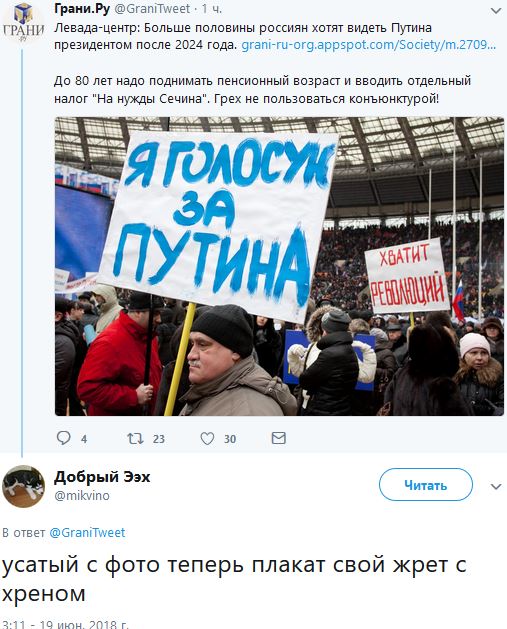Click reply timestamp 19 июн. 2018
This screenshot has height=629, width=507.
[65, 624]
